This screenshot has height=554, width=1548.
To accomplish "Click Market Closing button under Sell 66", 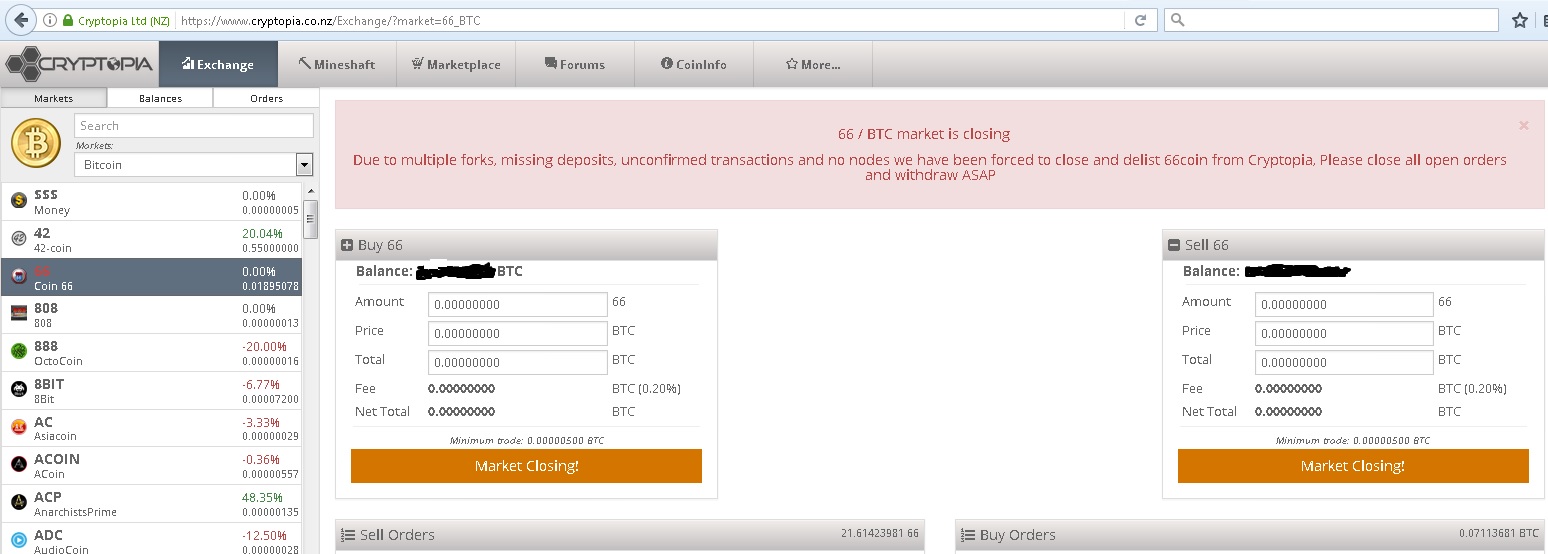I will pos(1353,466).
